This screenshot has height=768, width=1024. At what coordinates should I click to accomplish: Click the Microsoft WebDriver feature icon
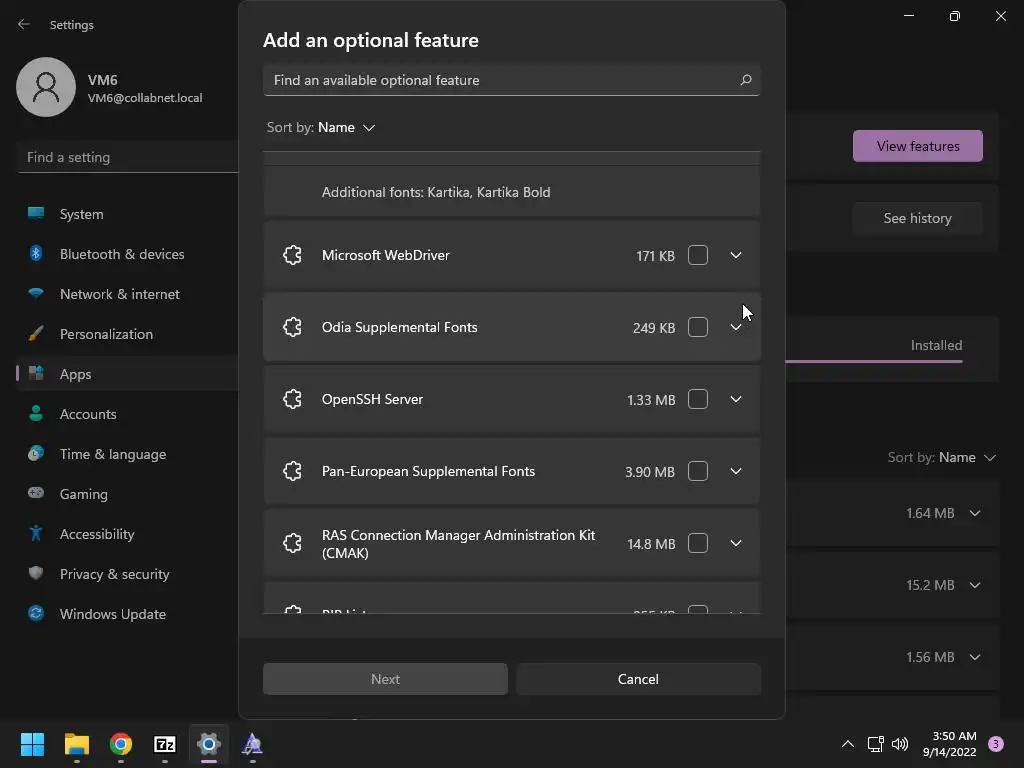292,255
